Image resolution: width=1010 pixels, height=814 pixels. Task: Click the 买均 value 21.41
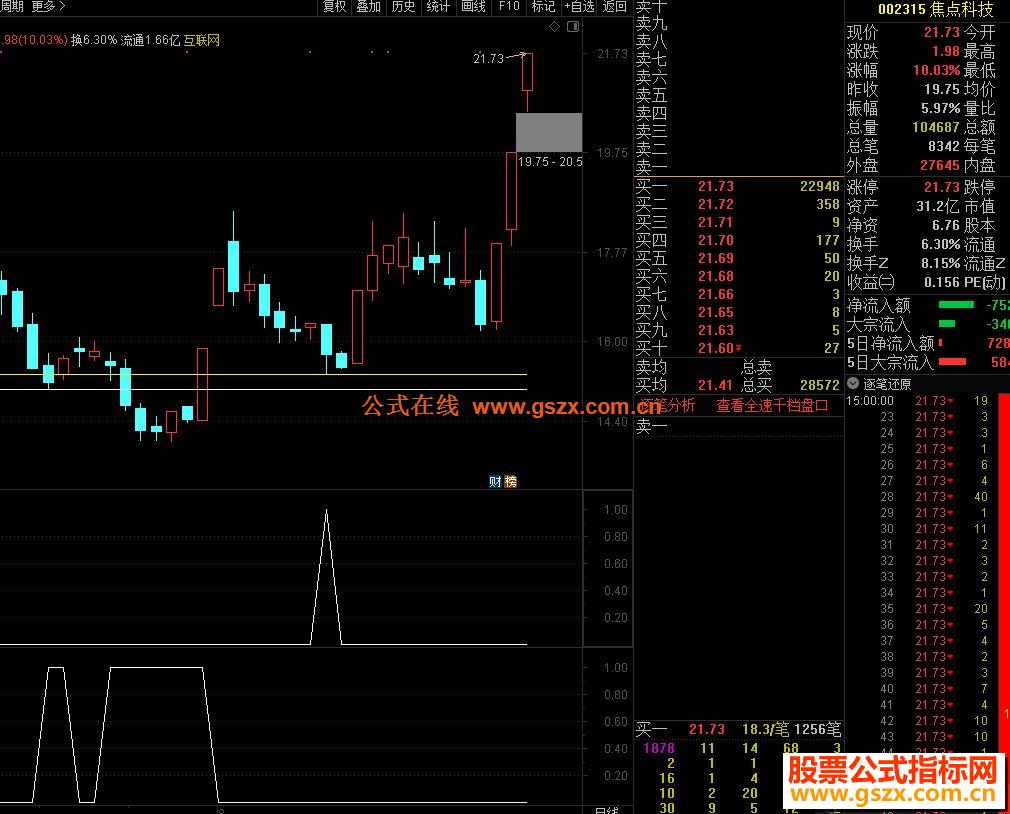pos(715,385)
